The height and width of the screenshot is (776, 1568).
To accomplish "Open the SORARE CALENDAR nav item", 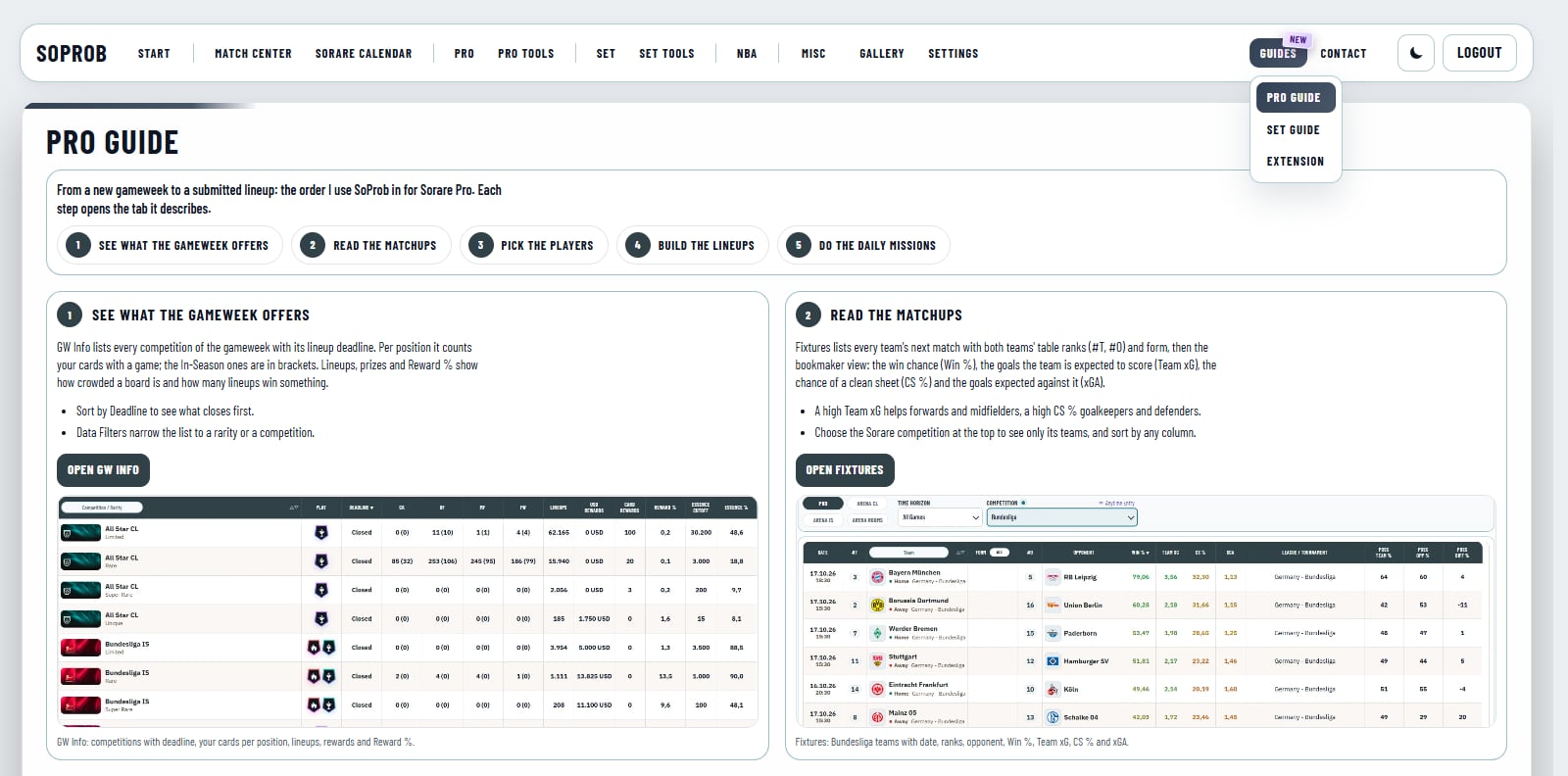I will [364, 53].
